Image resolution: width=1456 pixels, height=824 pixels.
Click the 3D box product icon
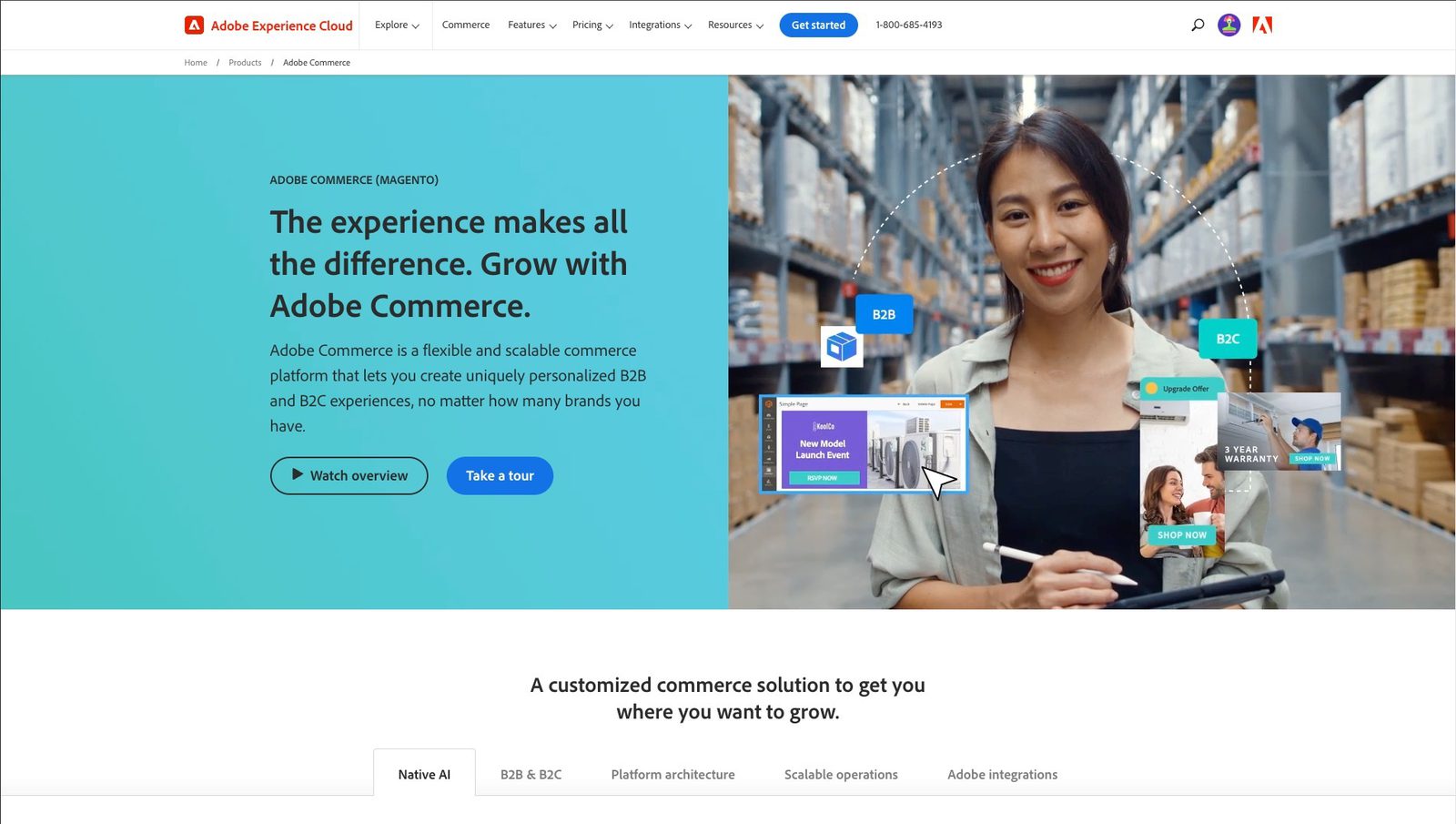(x=842, y=347)
